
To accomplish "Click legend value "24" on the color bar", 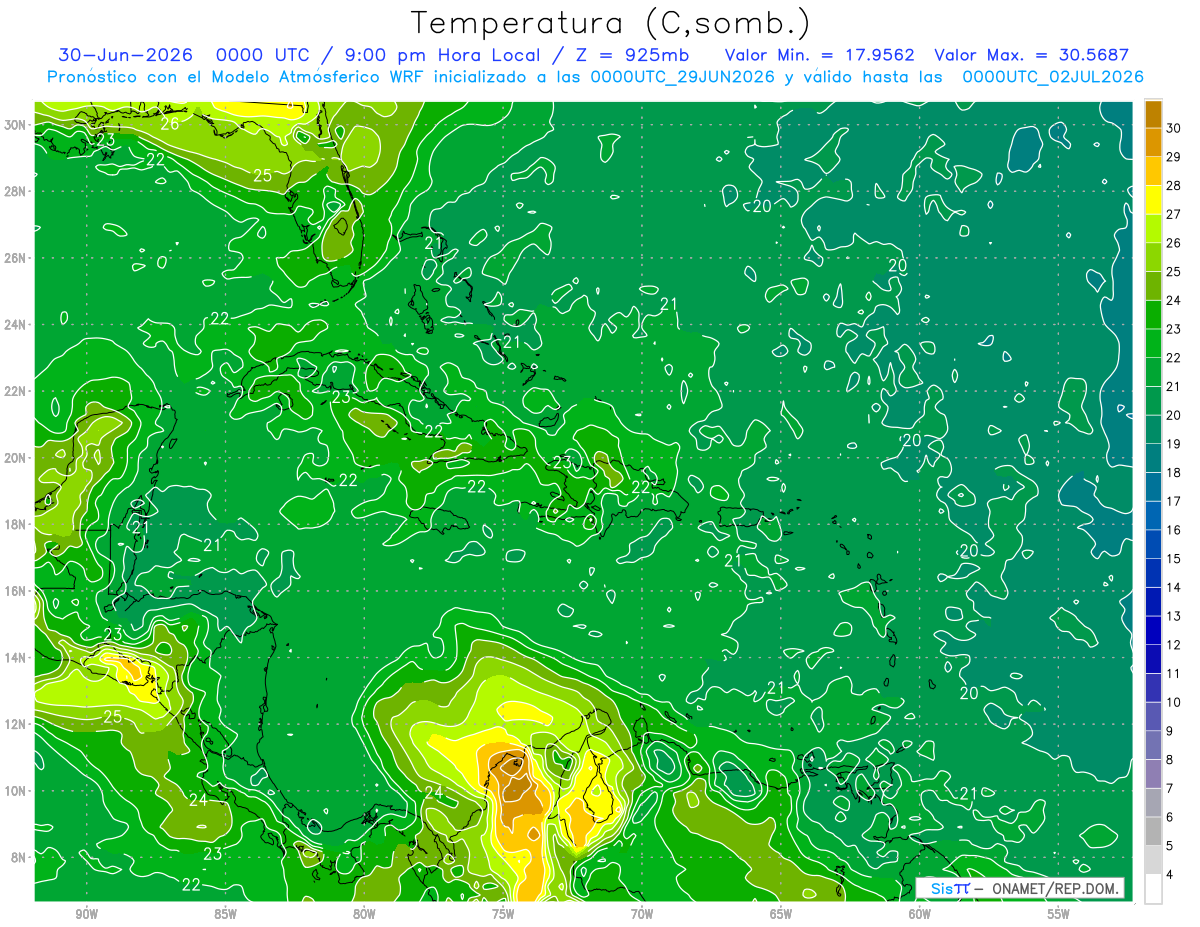I will [x=1174, y=300].
